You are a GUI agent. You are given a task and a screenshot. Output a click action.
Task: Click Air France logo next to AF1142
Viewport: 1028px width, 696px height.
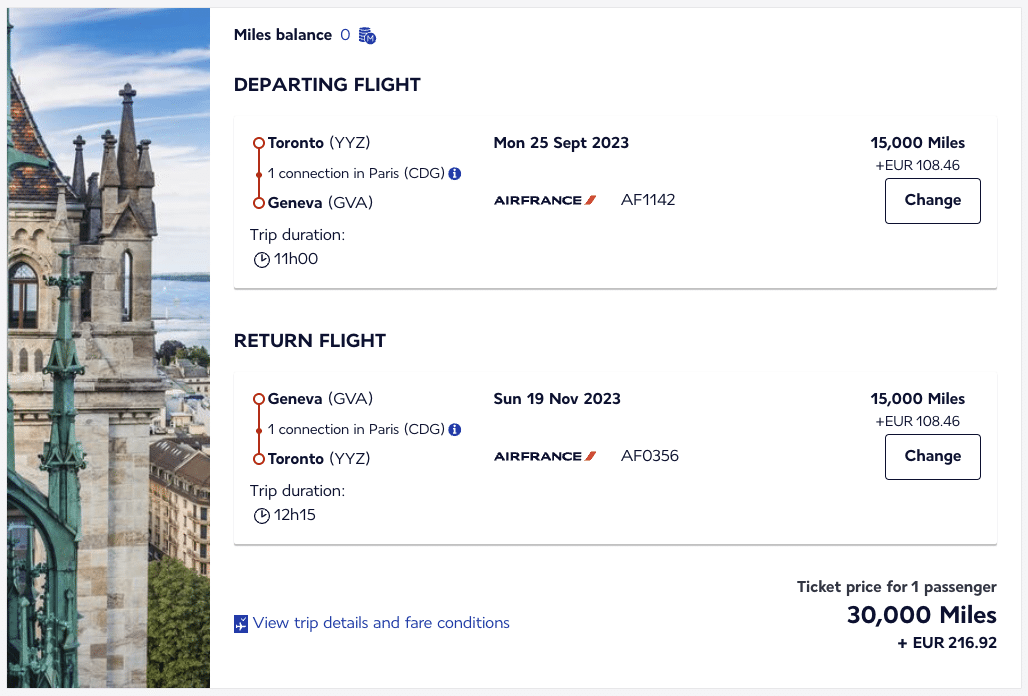545,200
